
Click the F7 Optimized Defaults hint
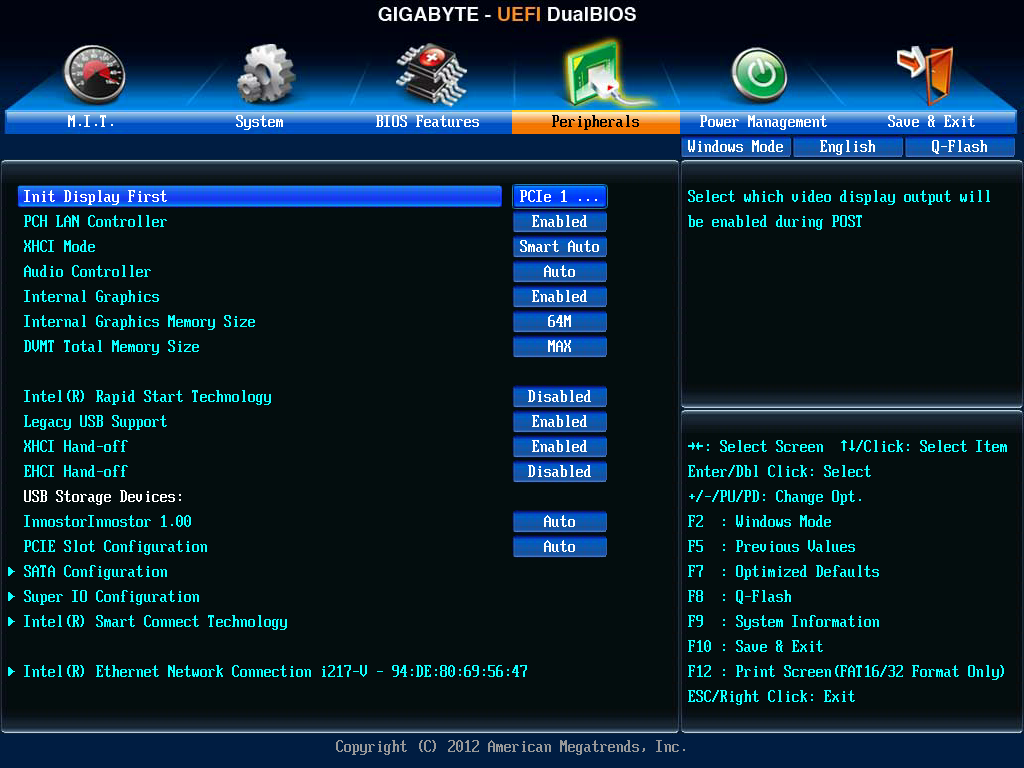click(784, 572)
